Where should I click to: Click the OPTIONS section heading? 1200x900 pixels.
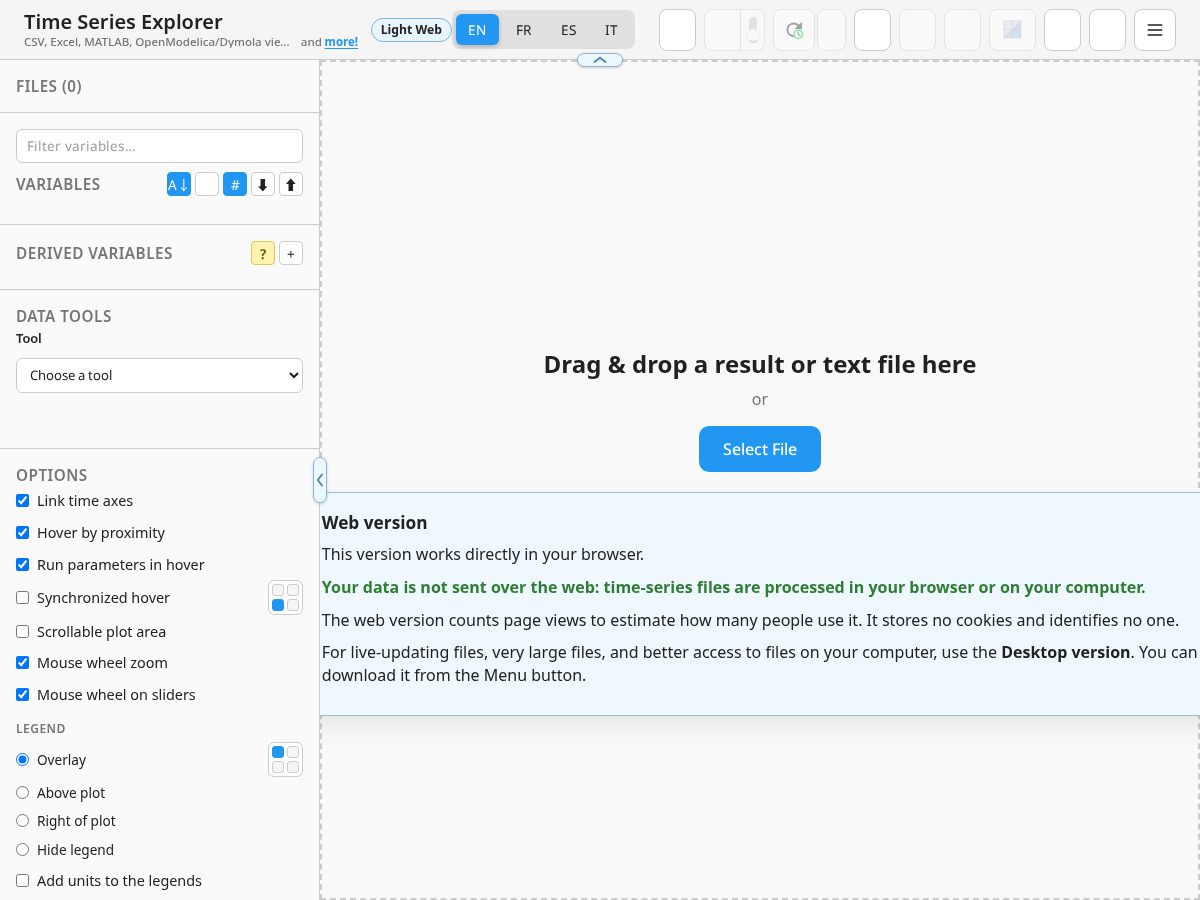(x=52, y=475)
